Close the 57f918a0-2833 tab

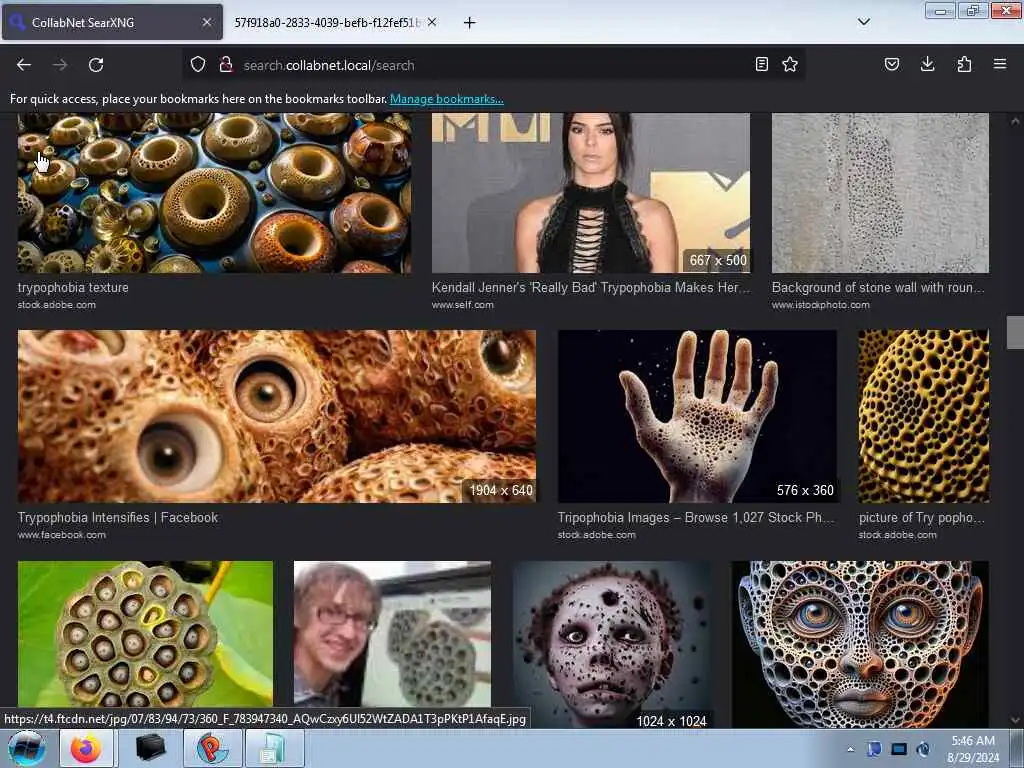pyautogui.click(x=432, y=22)
